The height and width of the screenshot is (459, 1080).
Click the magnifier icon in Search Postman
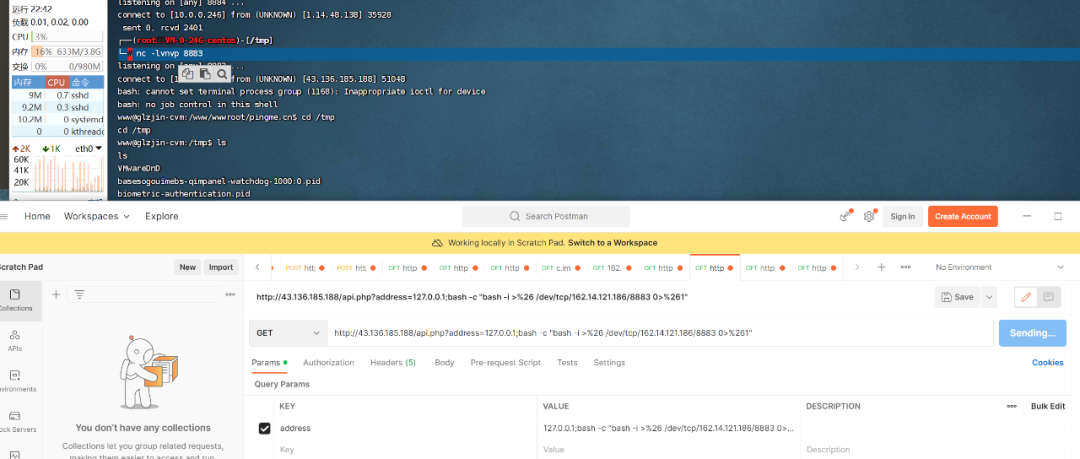pos(515,216)
